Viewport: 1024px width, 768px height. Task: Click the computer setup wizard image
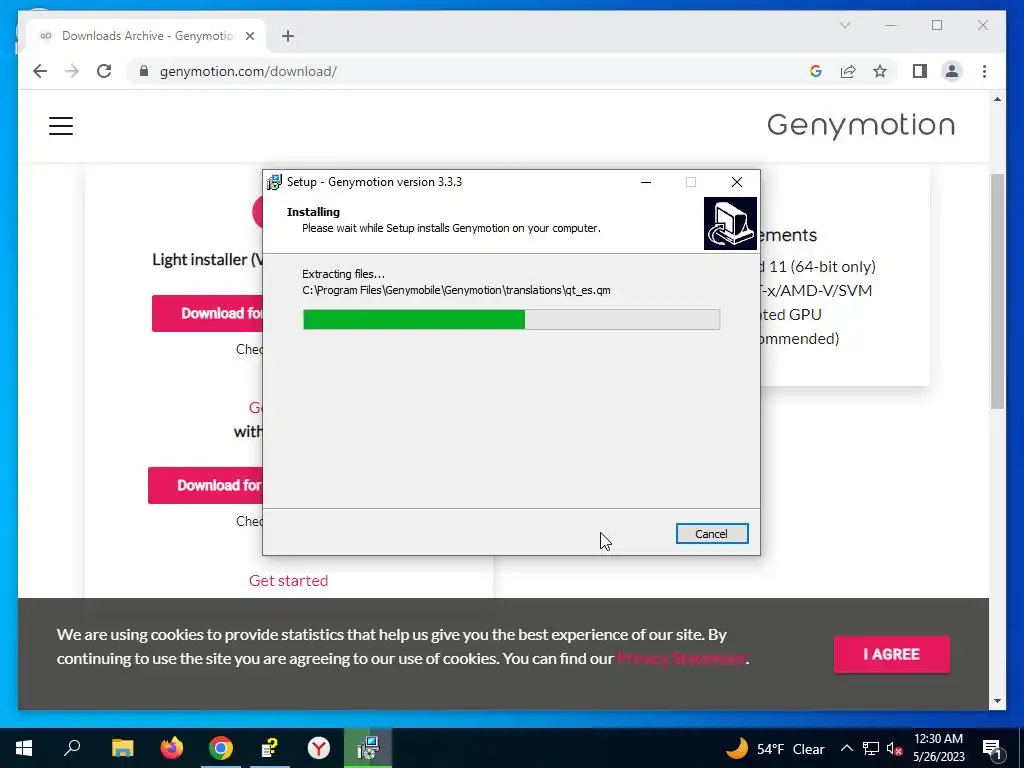click(730, 223)
